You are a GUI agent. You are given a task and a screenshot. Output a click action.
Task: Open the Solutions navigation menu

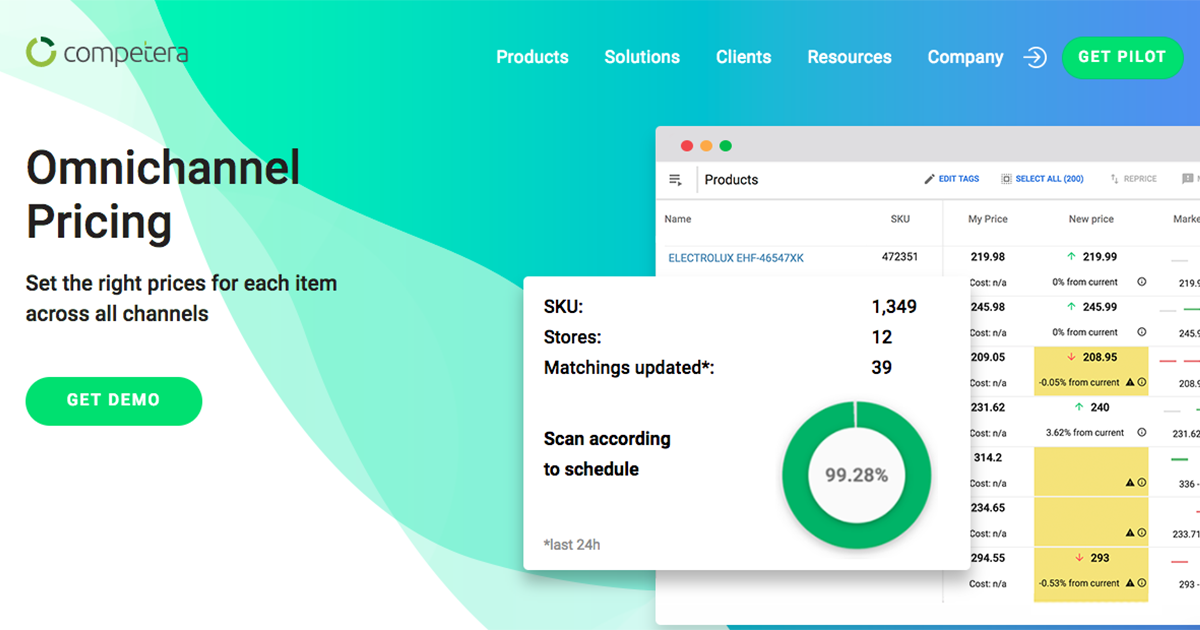click(642, 57)
